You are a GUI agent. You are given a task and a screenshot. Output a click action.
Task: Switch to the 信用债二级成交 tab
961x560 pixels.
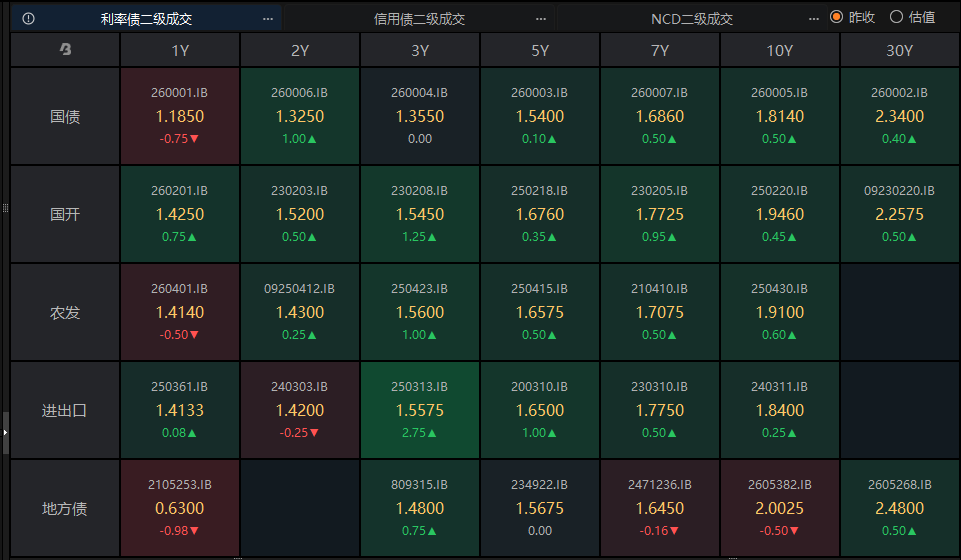(x=420, y=19)
